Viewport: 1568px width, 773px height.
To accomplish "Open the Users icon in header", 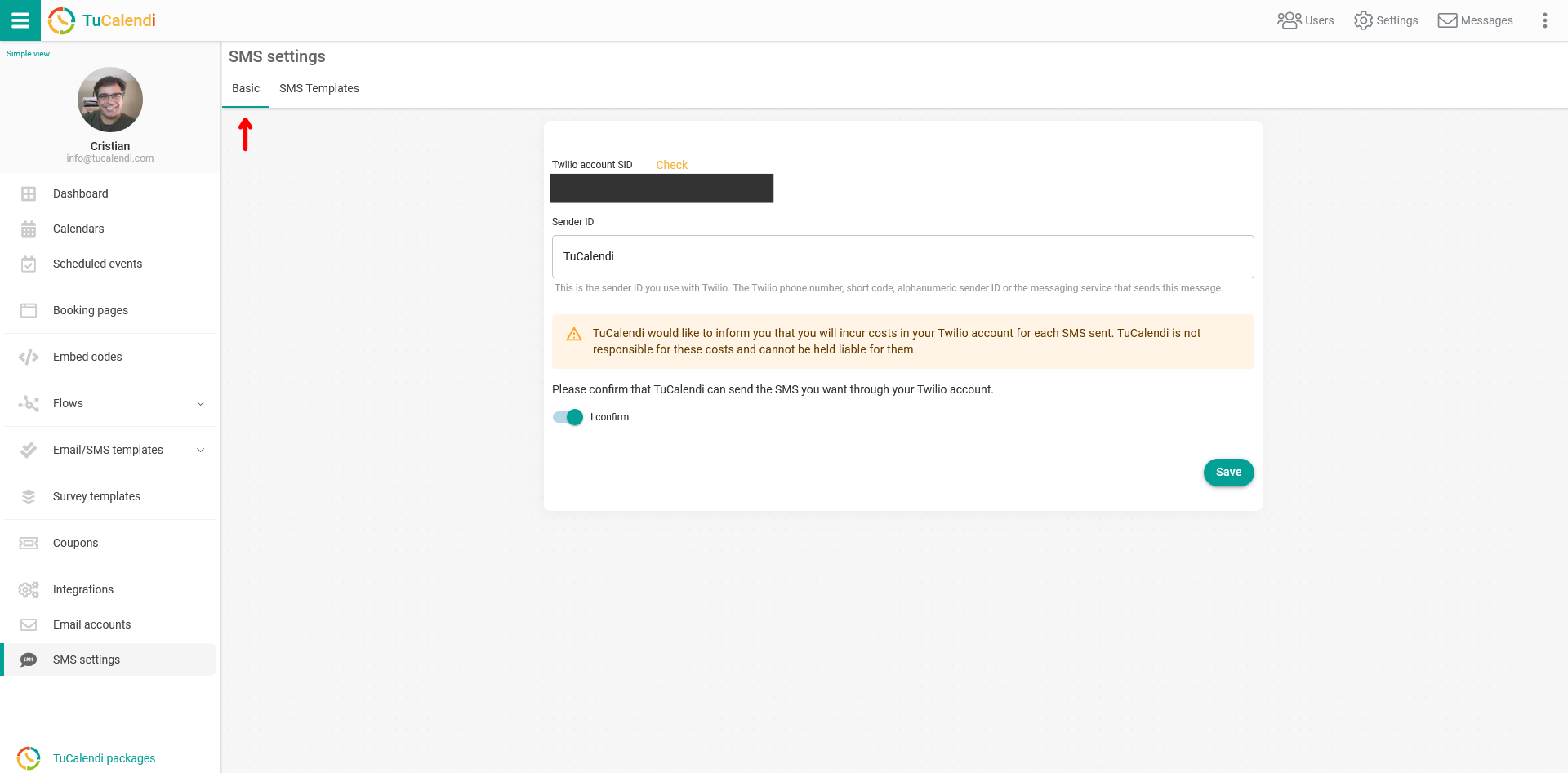I will pos(1289,20).
